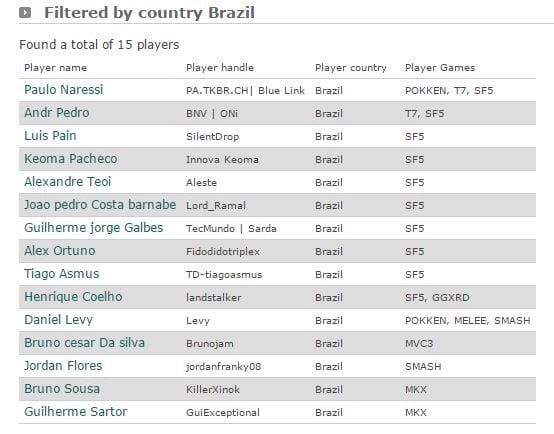Select Daniel Levy player link
Image resolution: width=554 pixels, height=434 pixels.
[58, 320]
